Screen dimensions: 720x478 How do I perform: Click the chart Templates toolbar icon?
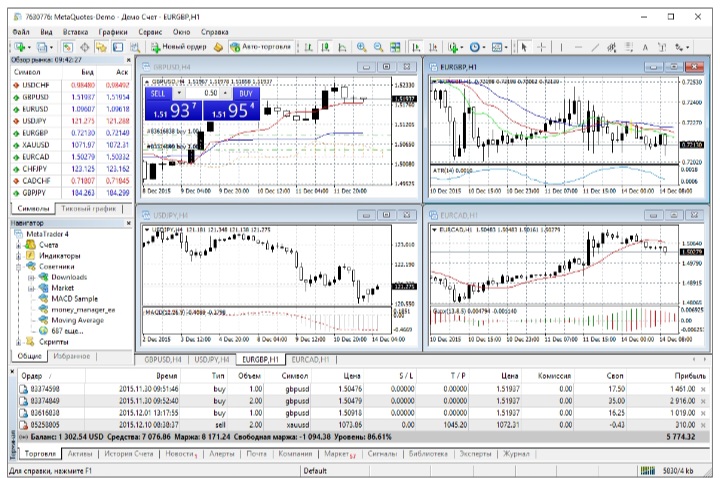click(x=499, y=47)
